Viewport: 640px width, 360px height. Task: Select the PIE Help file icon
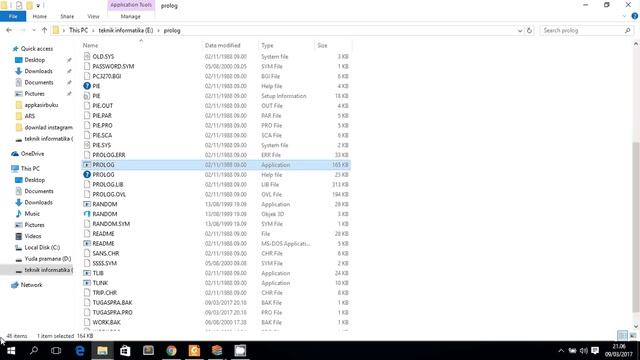(87, 86)
